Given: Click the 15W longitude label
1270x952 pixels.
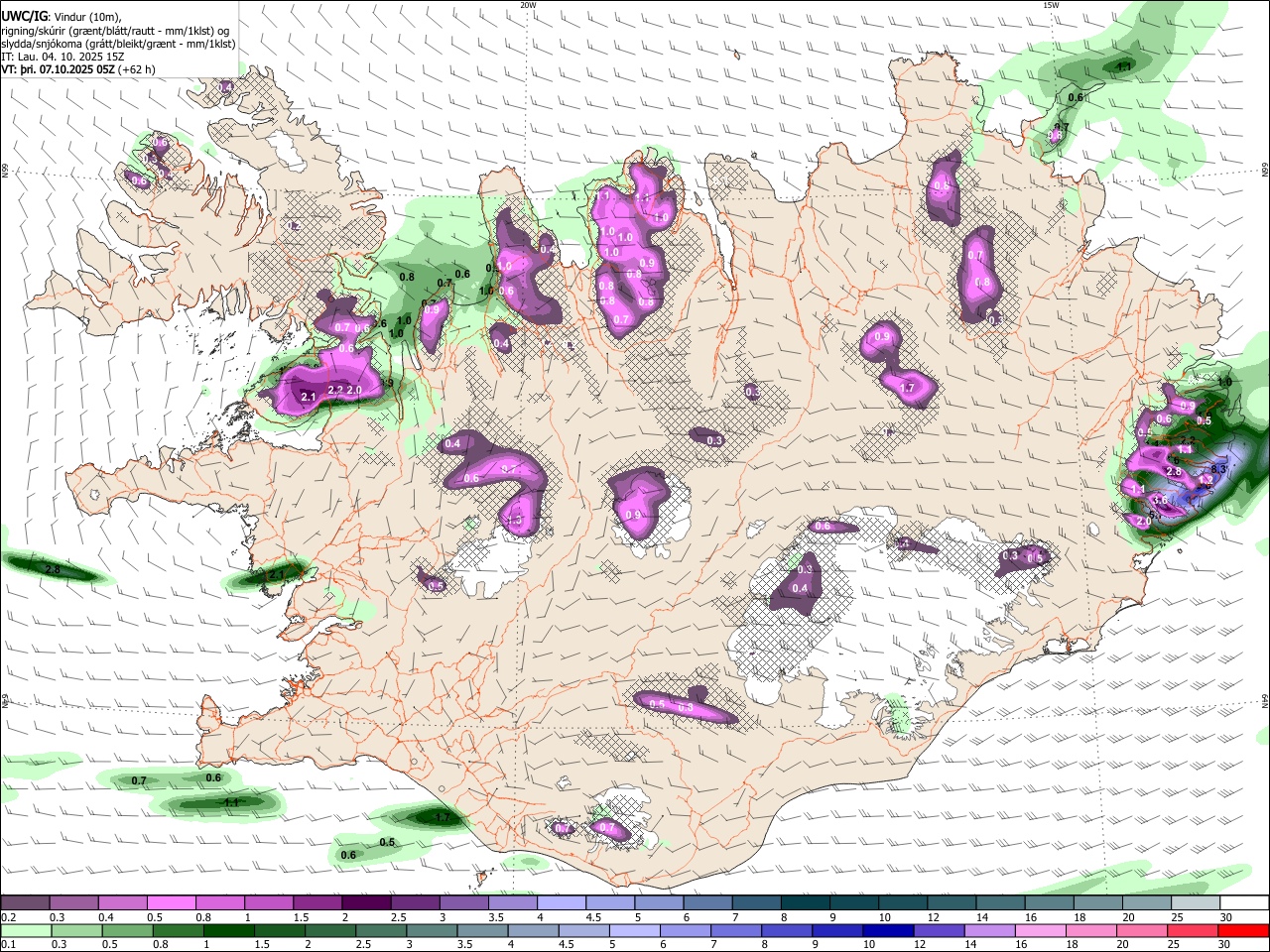Looking at the screenshot, I should pos(1051,5).
